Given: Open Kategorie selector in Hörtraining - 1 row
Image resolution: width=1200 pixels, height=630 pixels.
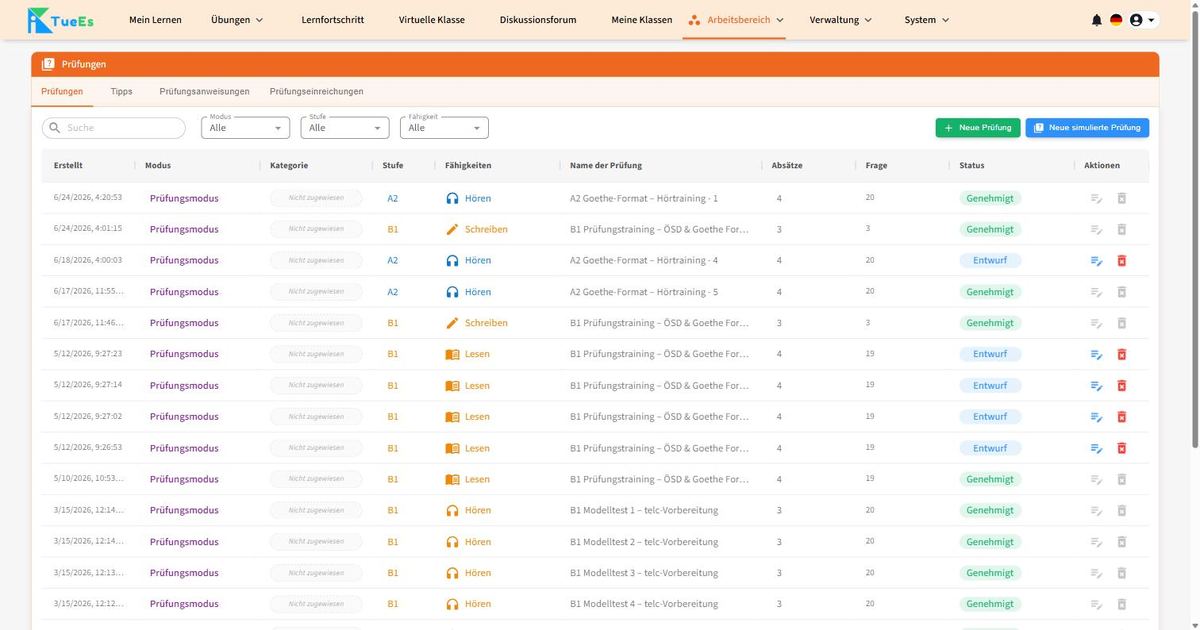Looking at the screenshot, I should [x=316, y=198].
